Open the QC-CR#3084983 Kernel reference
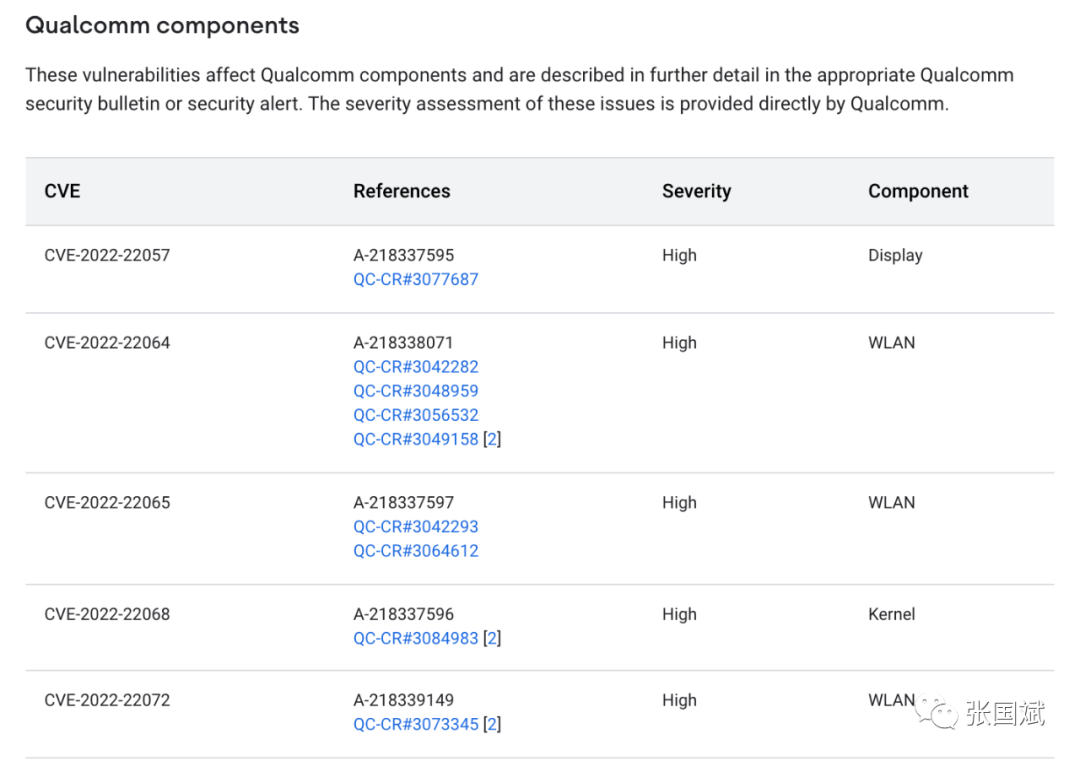Viewport: 1080px width, 761px height. 416,638
